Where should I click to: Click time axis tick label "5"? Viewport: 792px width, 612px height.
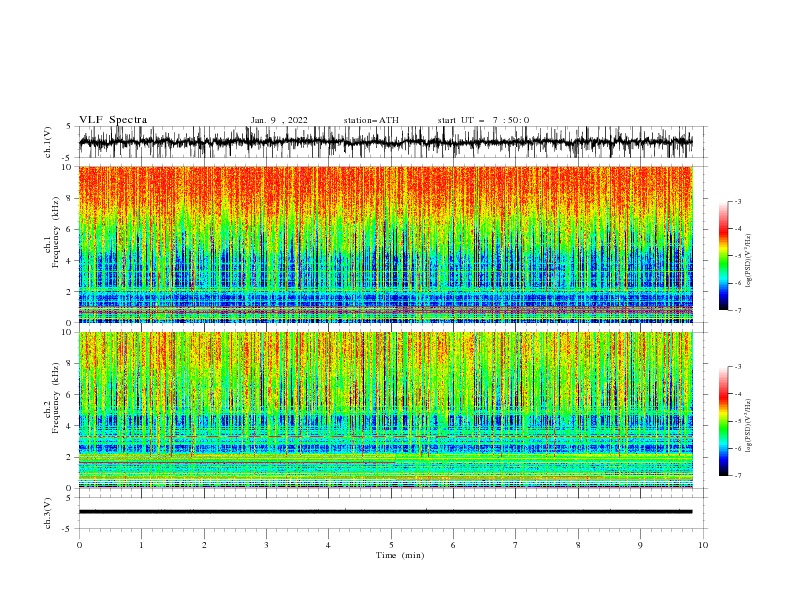(391, 545)
